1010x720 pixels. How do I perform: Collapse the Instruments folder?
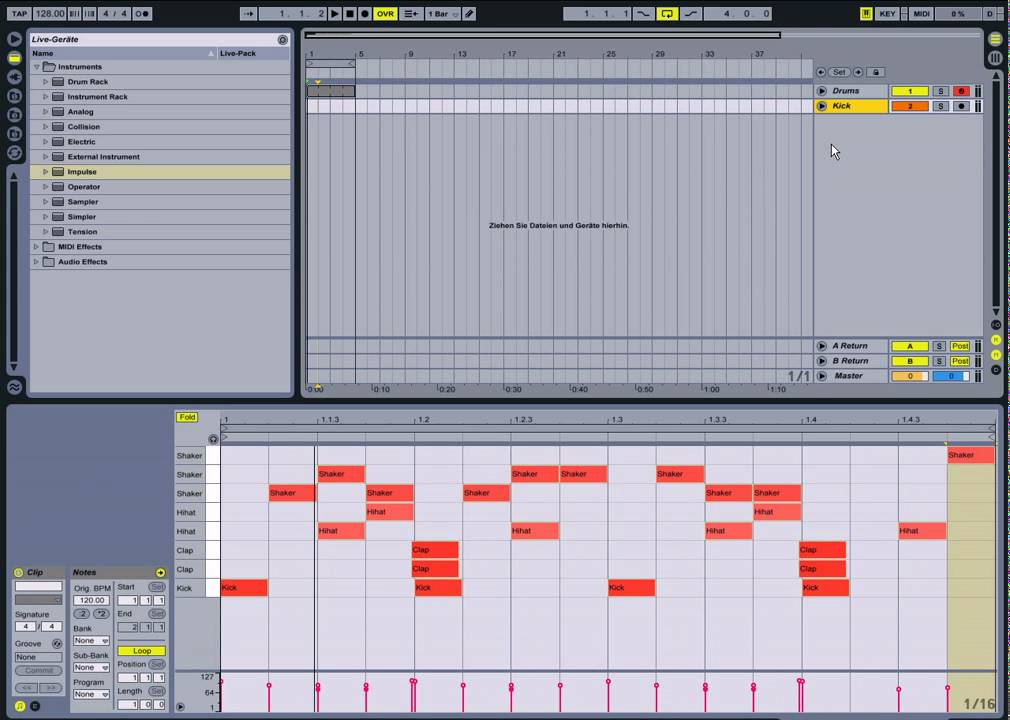point(37,67)
